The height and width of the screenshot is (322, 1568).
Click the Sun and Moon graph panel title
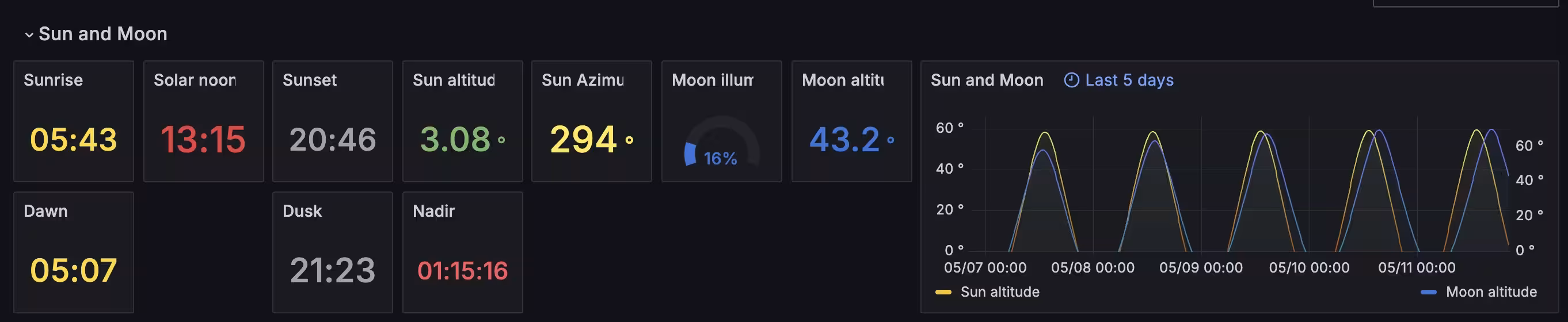point(987,80)
